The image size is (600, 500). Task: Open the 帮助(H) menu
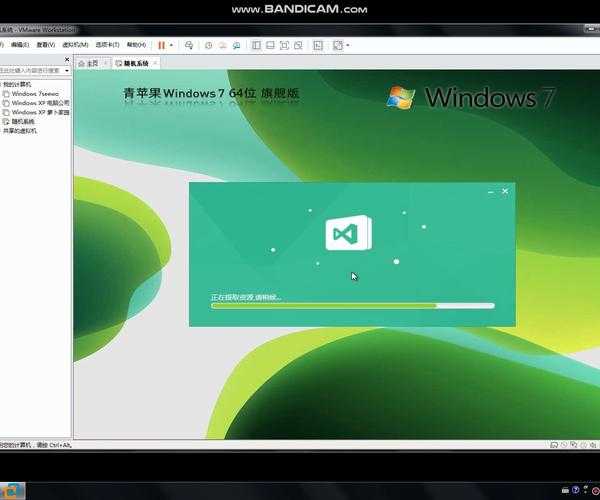click(136, 45)
